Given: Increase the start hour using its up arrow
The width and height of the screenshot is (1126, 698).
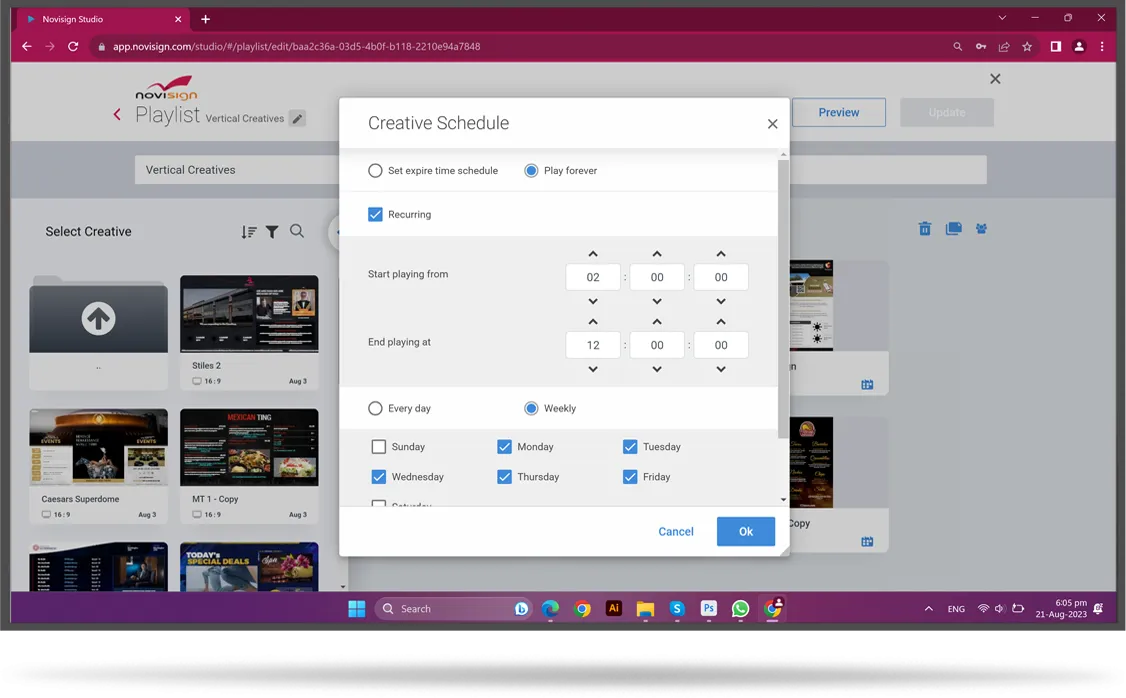Looking at the screenshot, I should coord(592,253).
